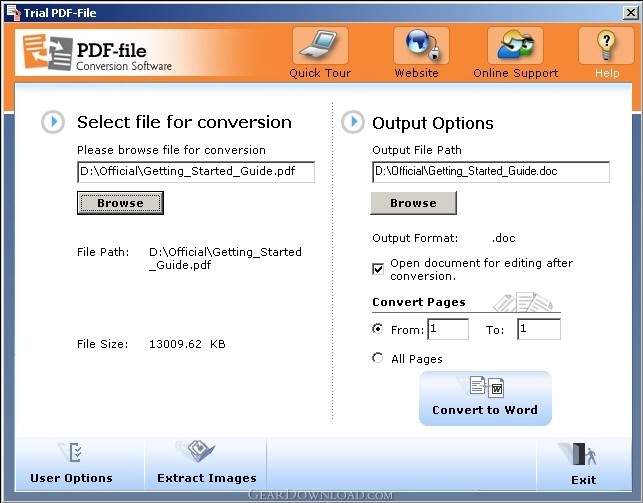Close the Trial PDF-File window

(631, 13)
